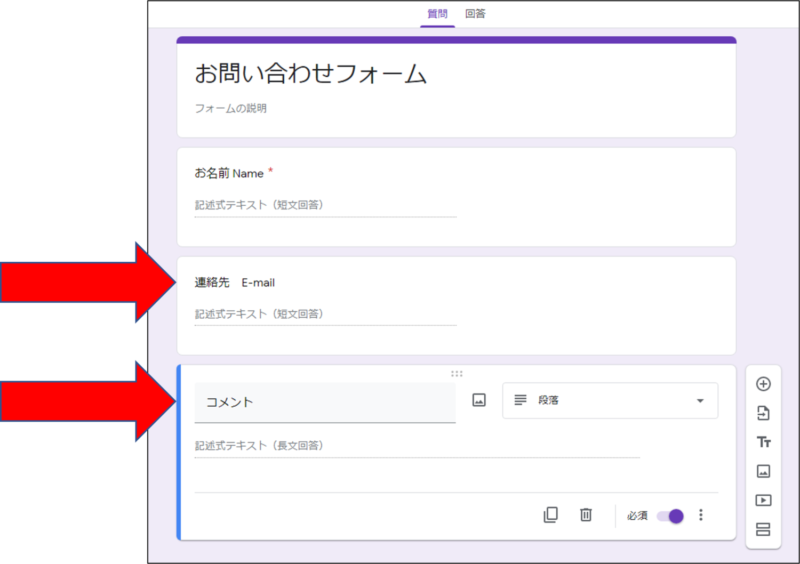The height and width of the screenshot is (564, 800).
Task: Open more options for コメント question
Action: point(701,515)
